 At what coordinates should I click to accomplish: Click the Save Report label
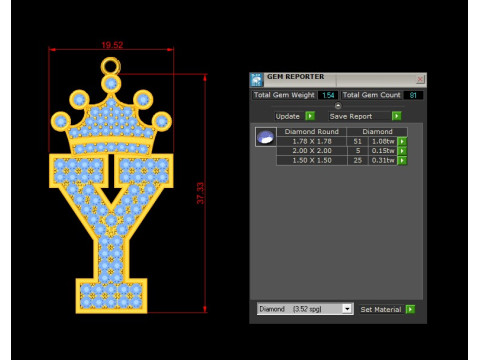click(351, 116)
